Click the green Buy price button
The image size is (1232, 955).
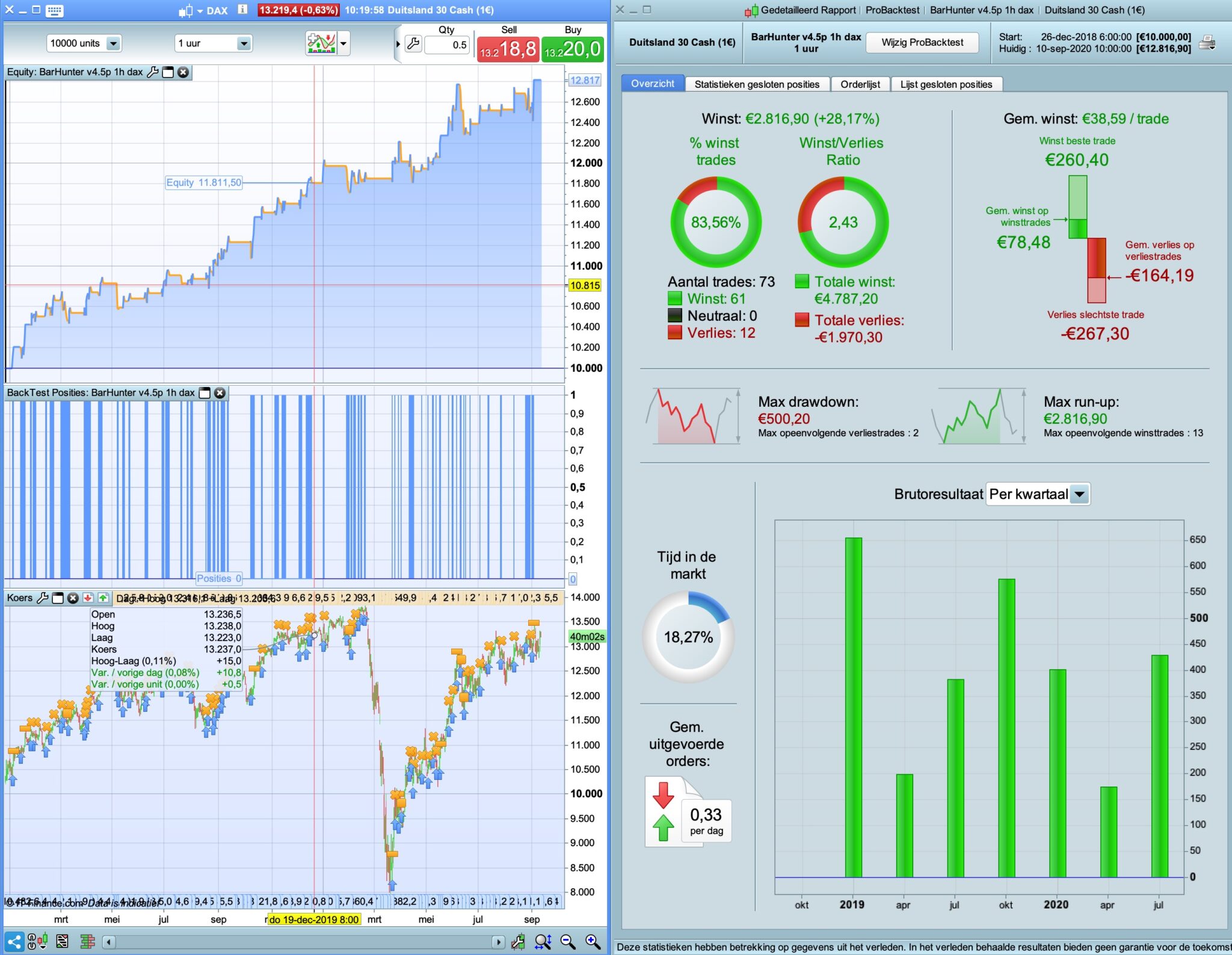coord(572,49)
